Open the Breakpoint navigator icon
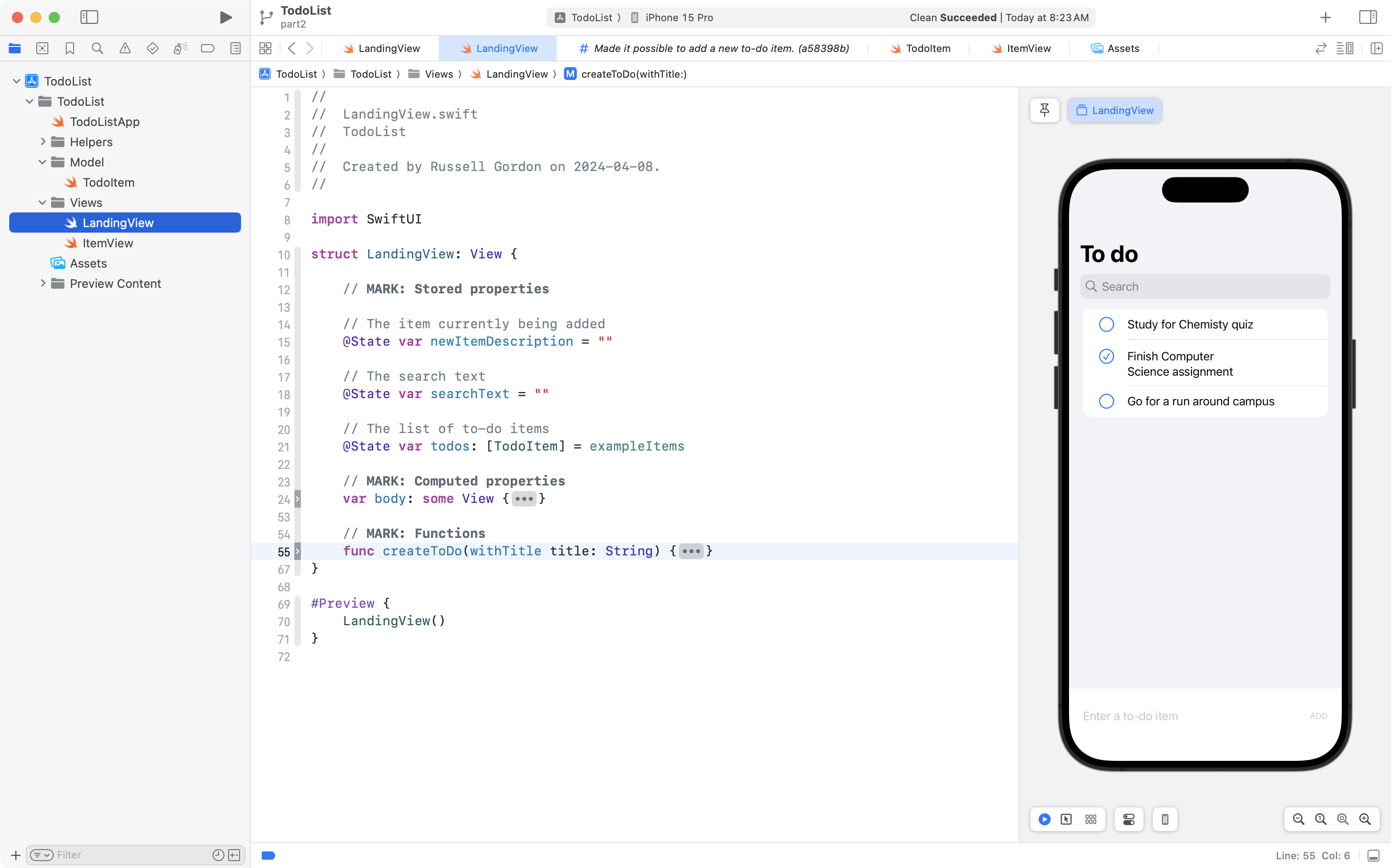 pyautogui.click(x=207, y=48)
